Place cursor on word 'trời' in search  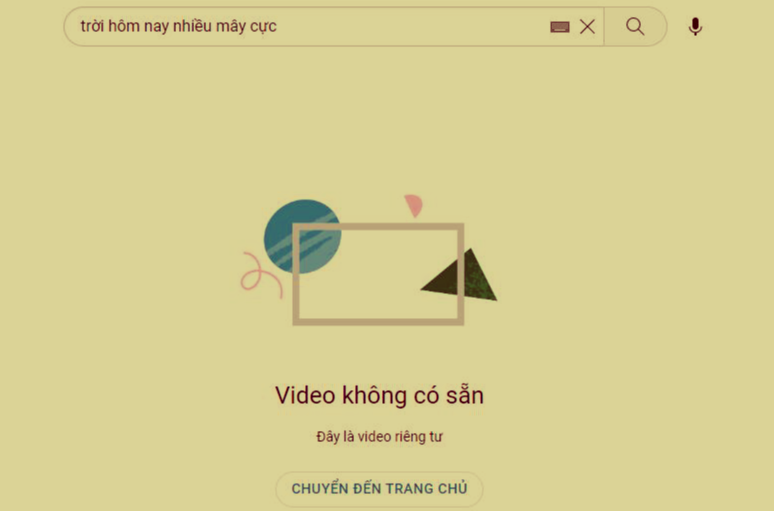[92, 26]
